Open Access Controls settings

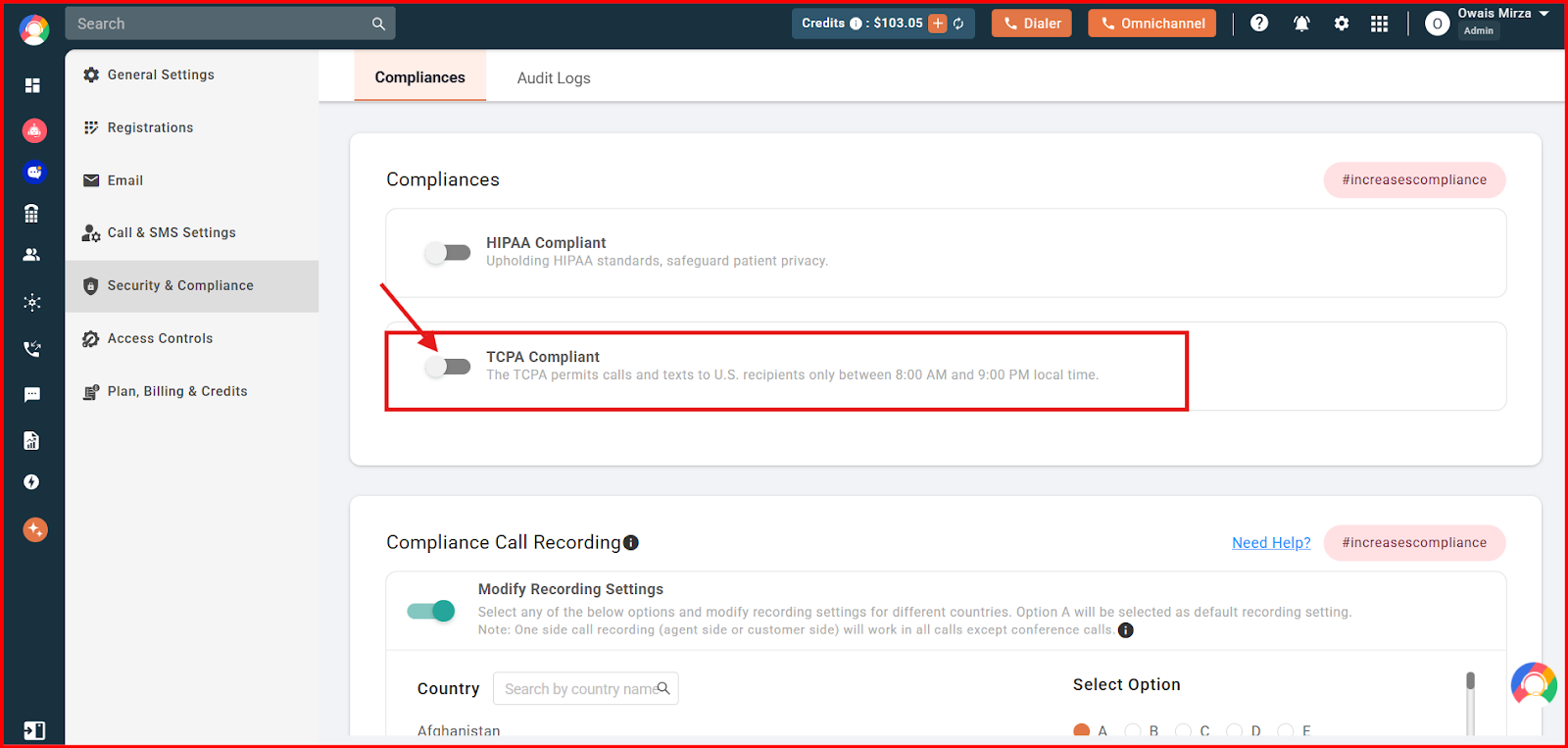coord(192,338)
